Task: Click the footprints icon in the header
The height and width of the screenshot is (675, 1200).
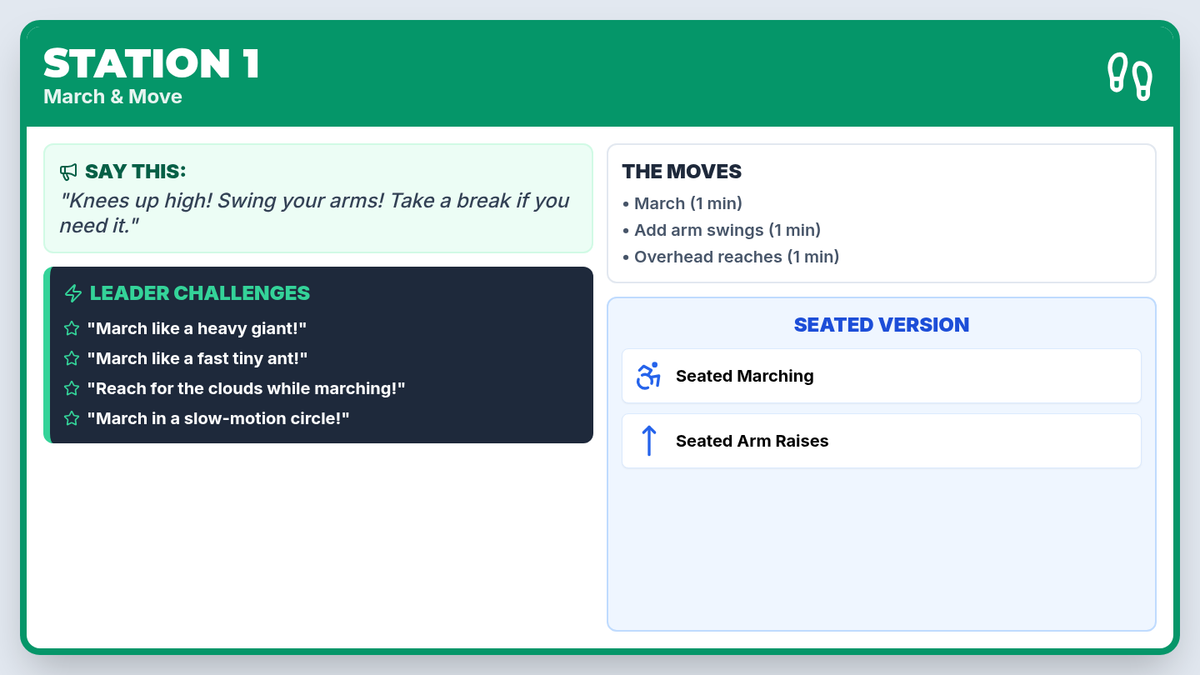Action: pos(1129,76)
